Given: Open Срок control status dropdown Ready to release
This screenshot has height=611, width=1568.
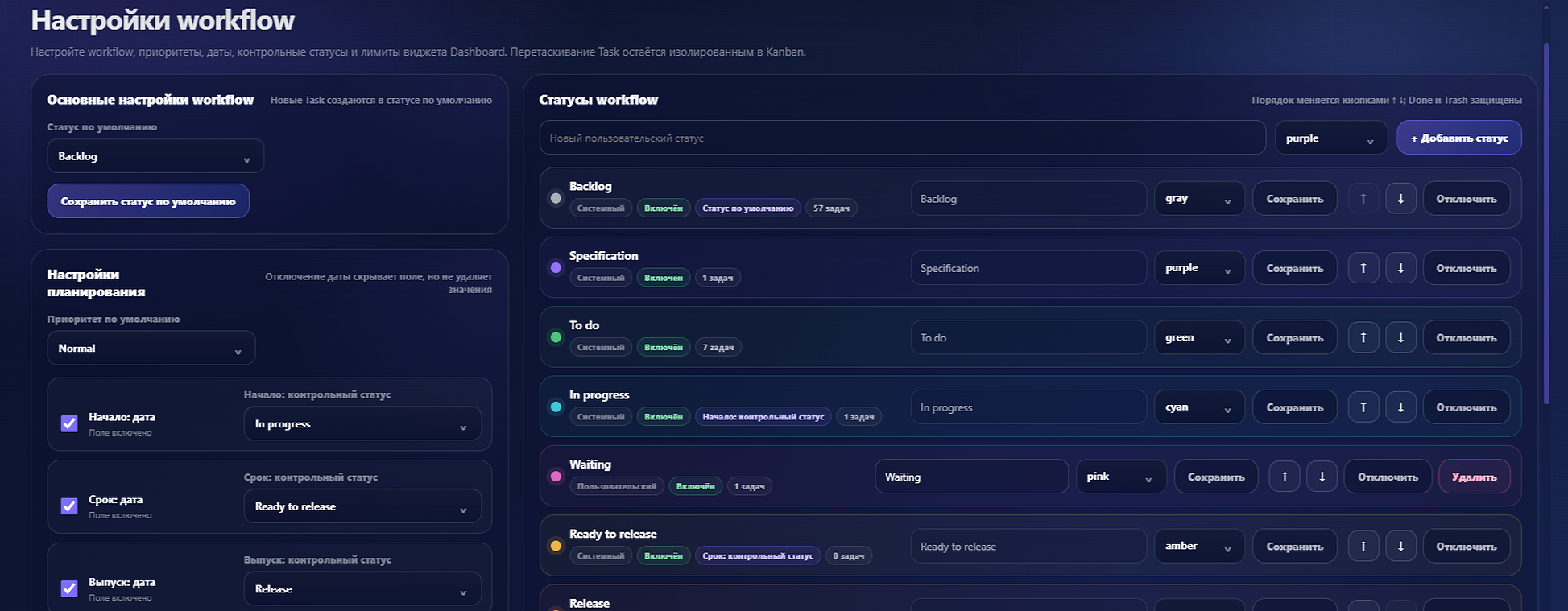Looking at the screenshot, I should point(362,506).
